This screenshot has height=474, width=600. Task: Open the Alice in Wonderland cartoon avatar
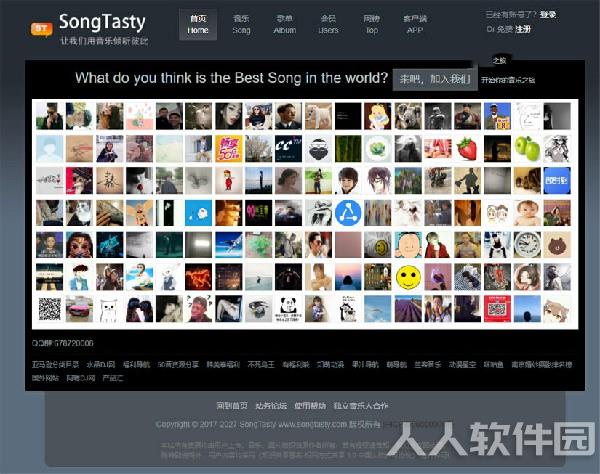tap(378, 116)
